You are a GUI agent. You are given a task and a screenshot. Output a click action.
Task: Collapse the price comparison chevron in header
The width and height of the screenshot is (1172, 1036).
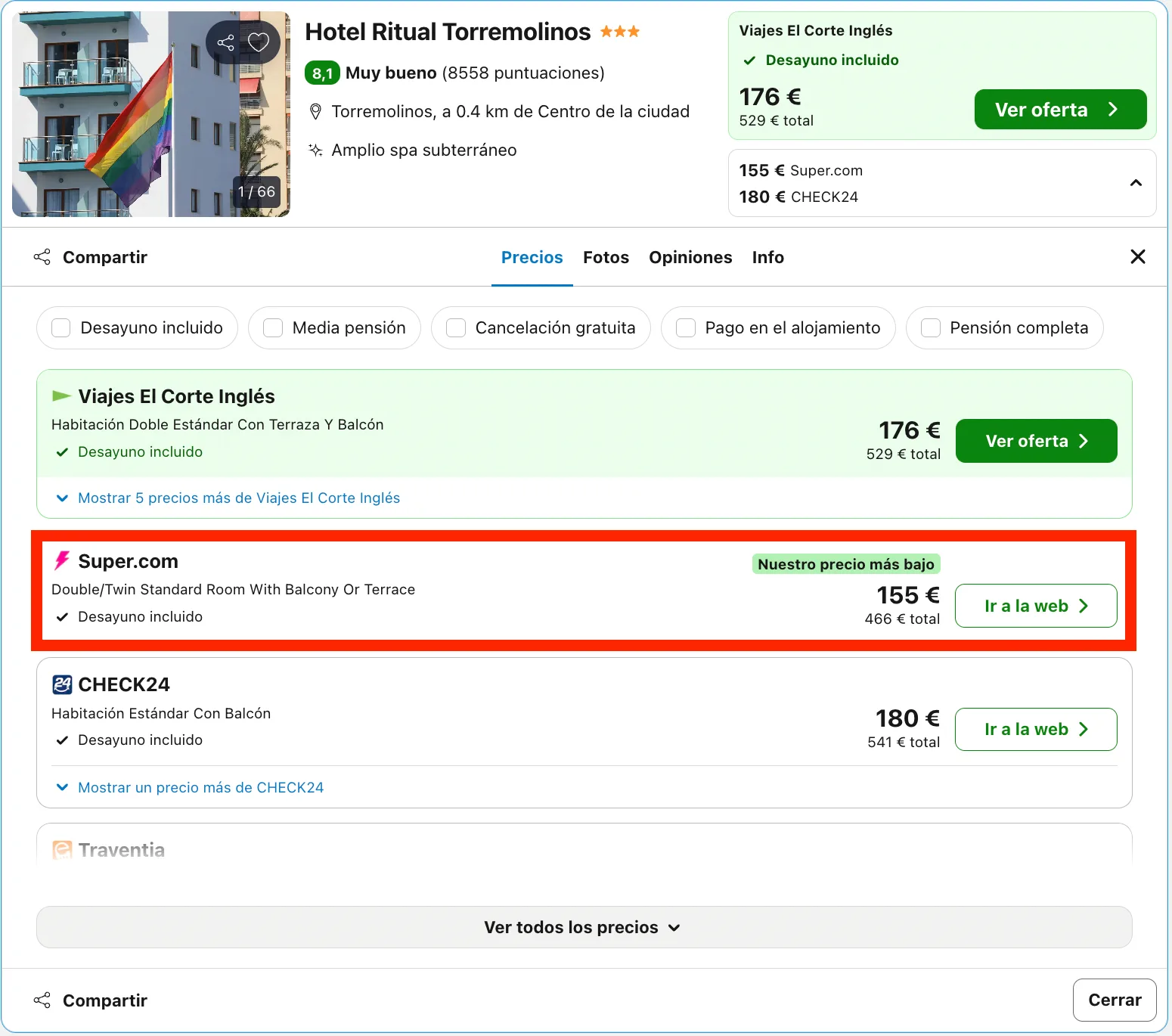(x=1136, y=183)
